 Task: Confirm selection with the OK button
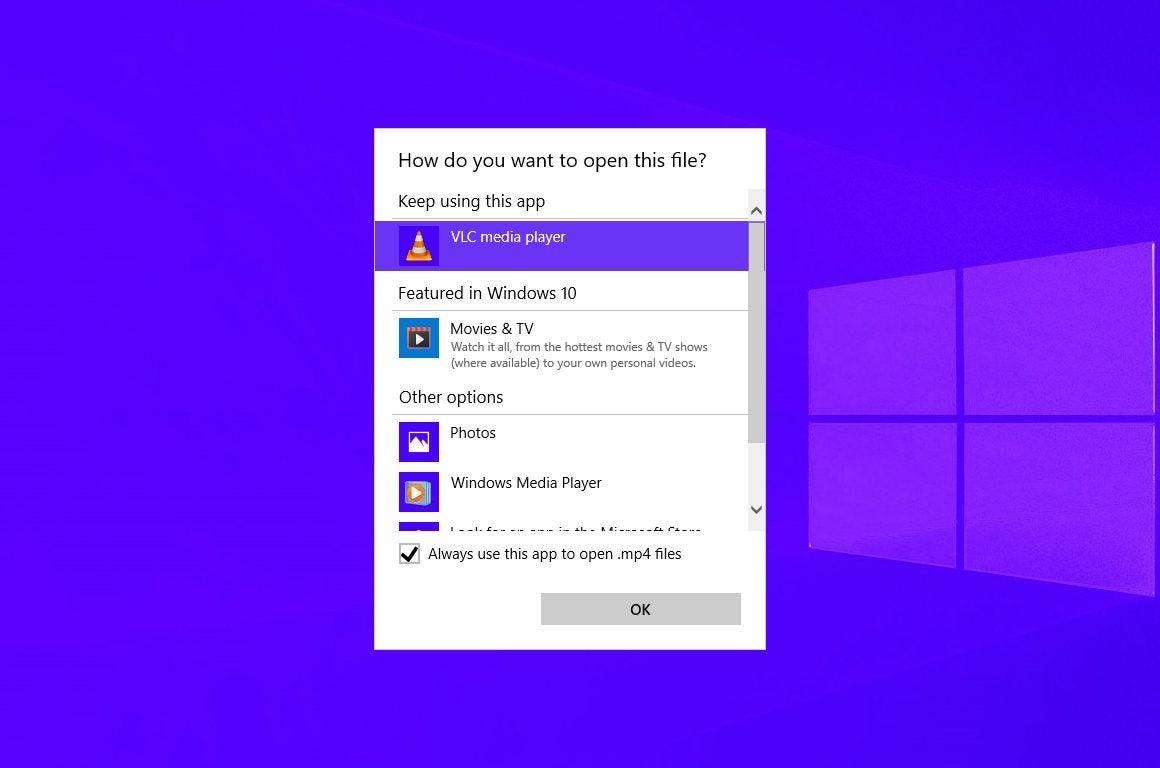(641, 609)
